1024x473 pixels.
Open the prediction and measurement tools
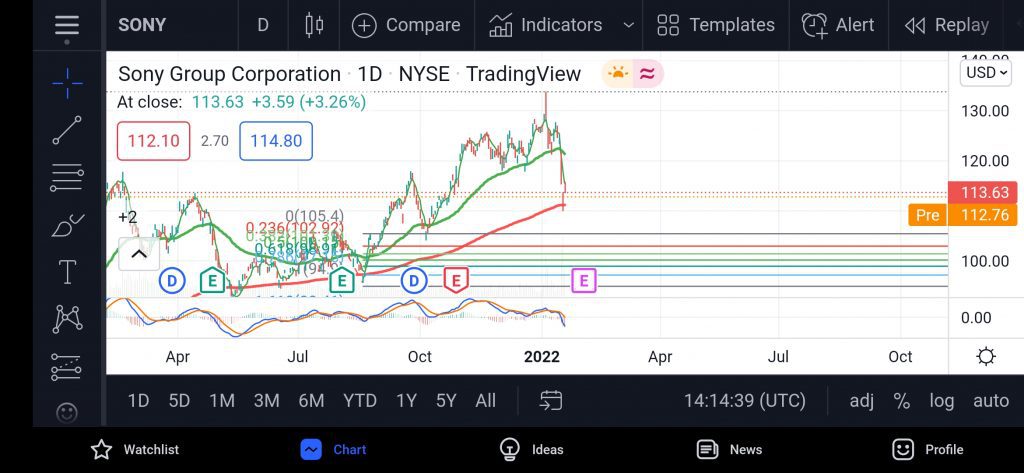67,367
